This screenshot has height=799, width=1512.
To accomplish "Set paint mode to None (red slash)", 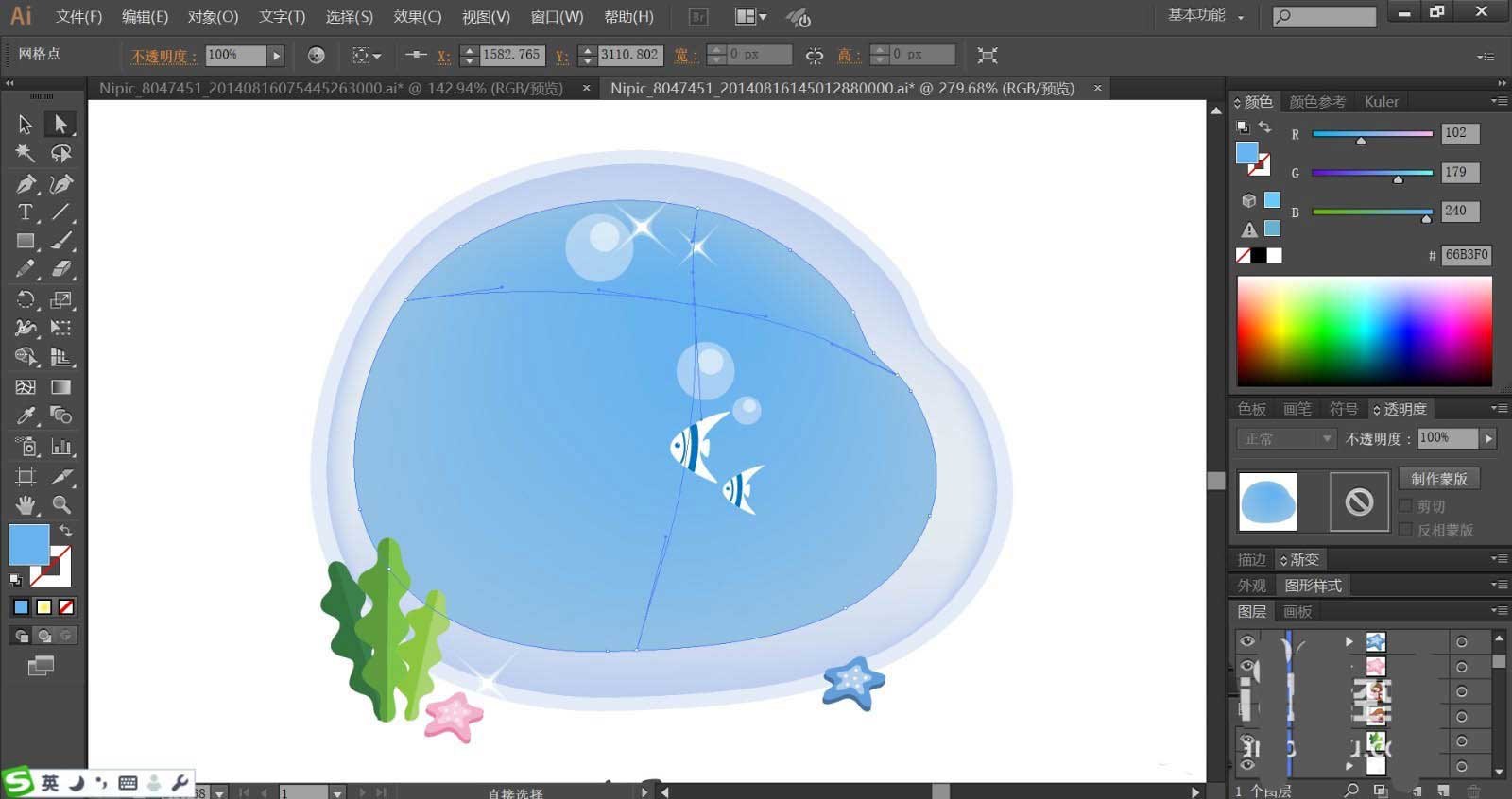I will tap(66, 607).
